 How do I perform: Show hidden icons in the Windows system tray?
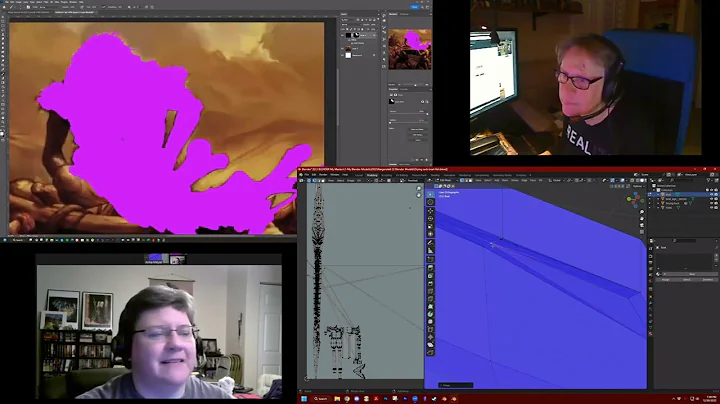[673, 398]
